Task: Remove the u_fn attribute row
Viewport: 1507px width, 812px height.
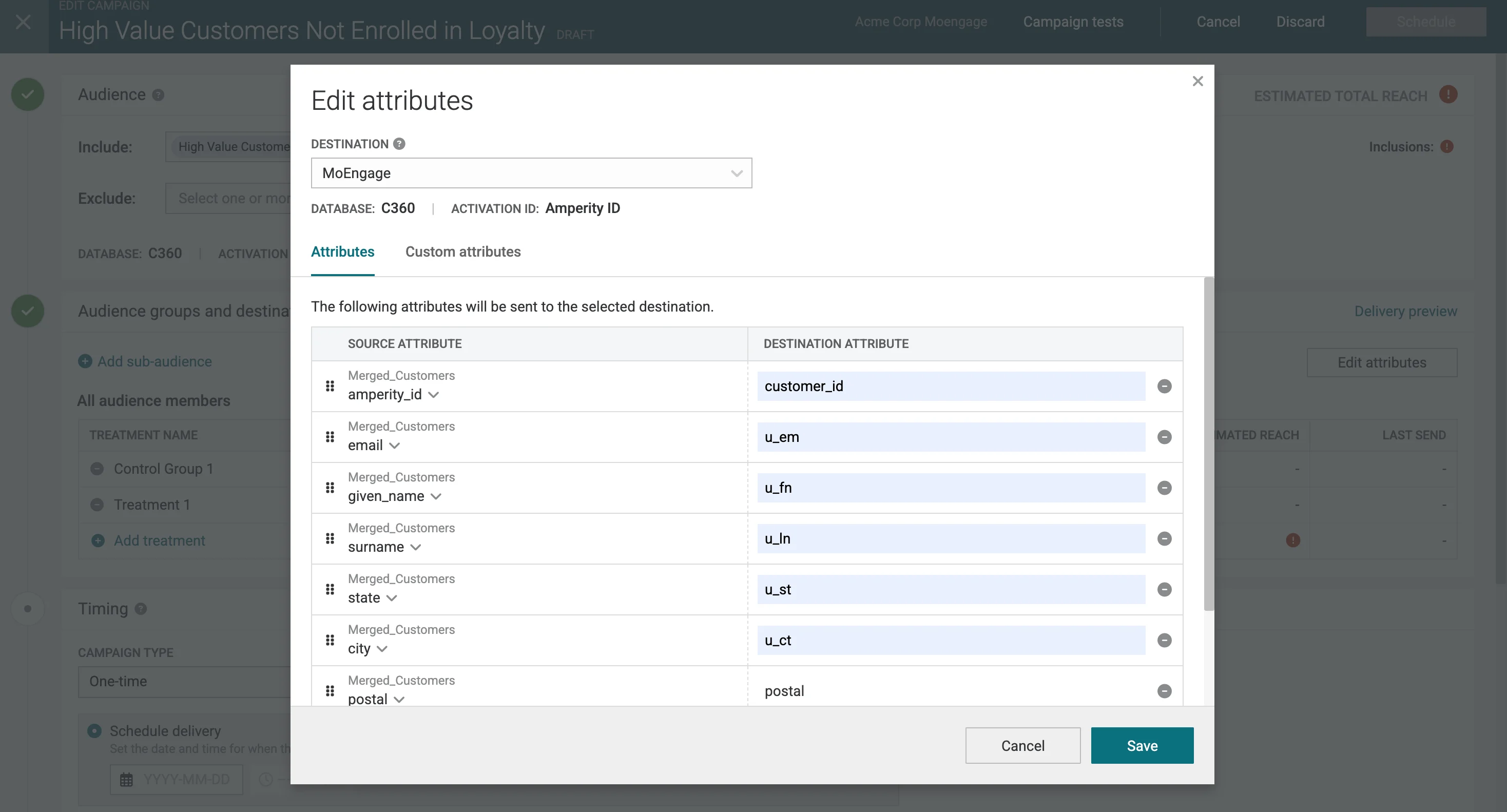Action: pos(1164,488)
